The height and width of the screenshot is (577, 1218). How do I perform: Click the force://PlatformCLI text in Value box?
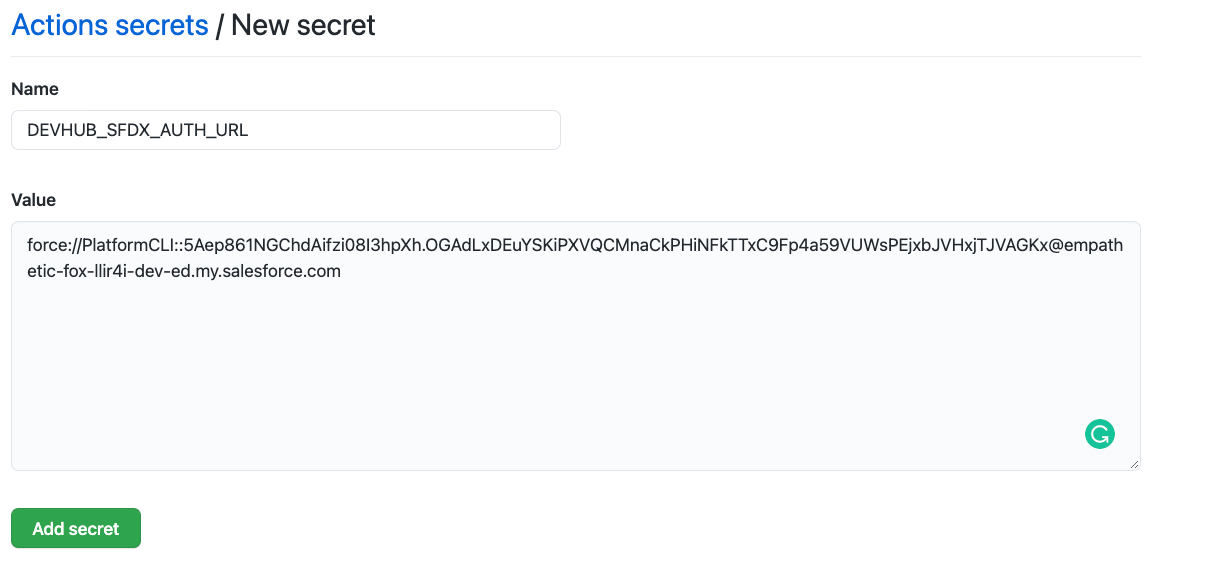pos(111,245)
